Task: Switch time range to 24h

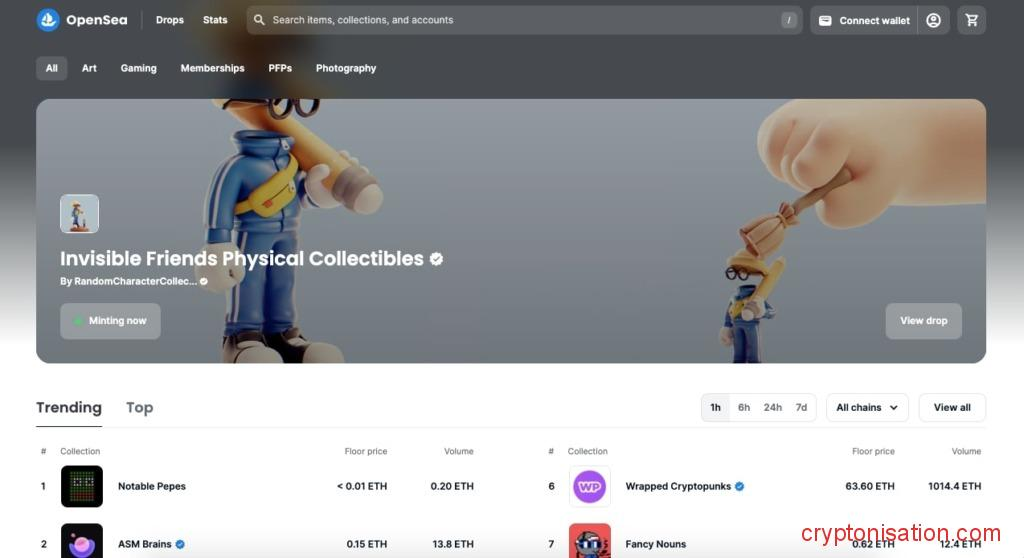Action: pyautogui.click(x=772, y=407)
